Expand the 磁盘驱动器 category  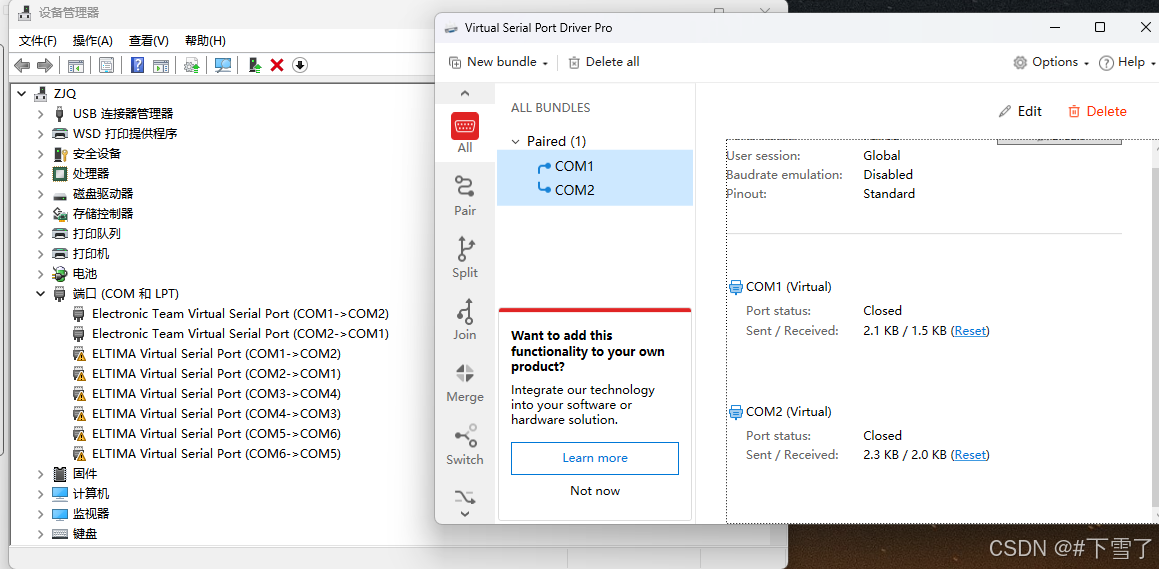click(x=41, y=194)
